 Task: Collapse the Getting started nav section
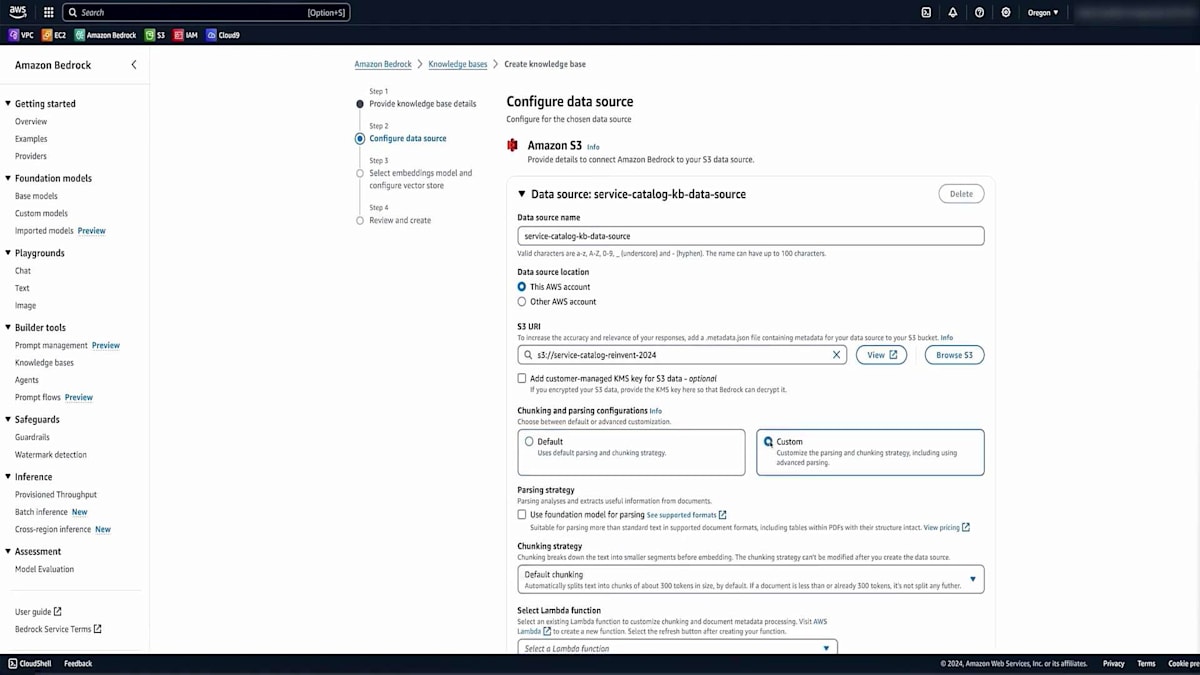(x=8, y=104)
